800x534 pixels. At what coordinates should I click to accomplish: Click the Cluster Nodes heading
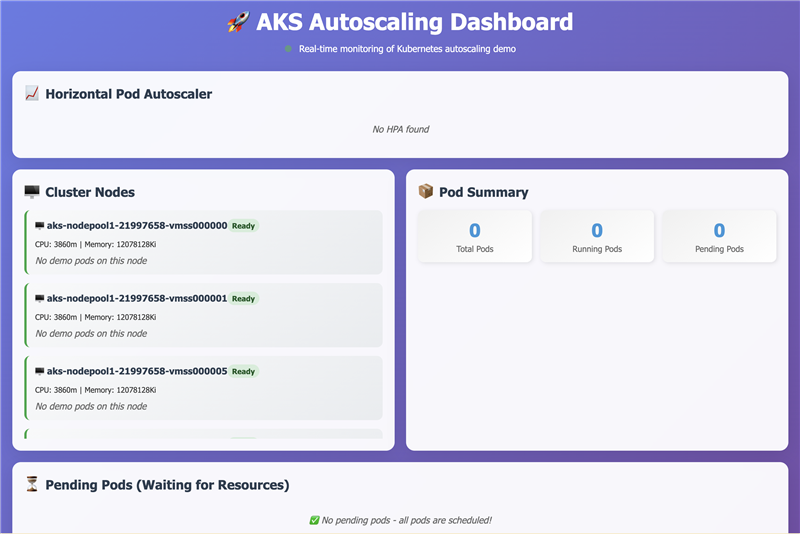click(x=90, y=192)
